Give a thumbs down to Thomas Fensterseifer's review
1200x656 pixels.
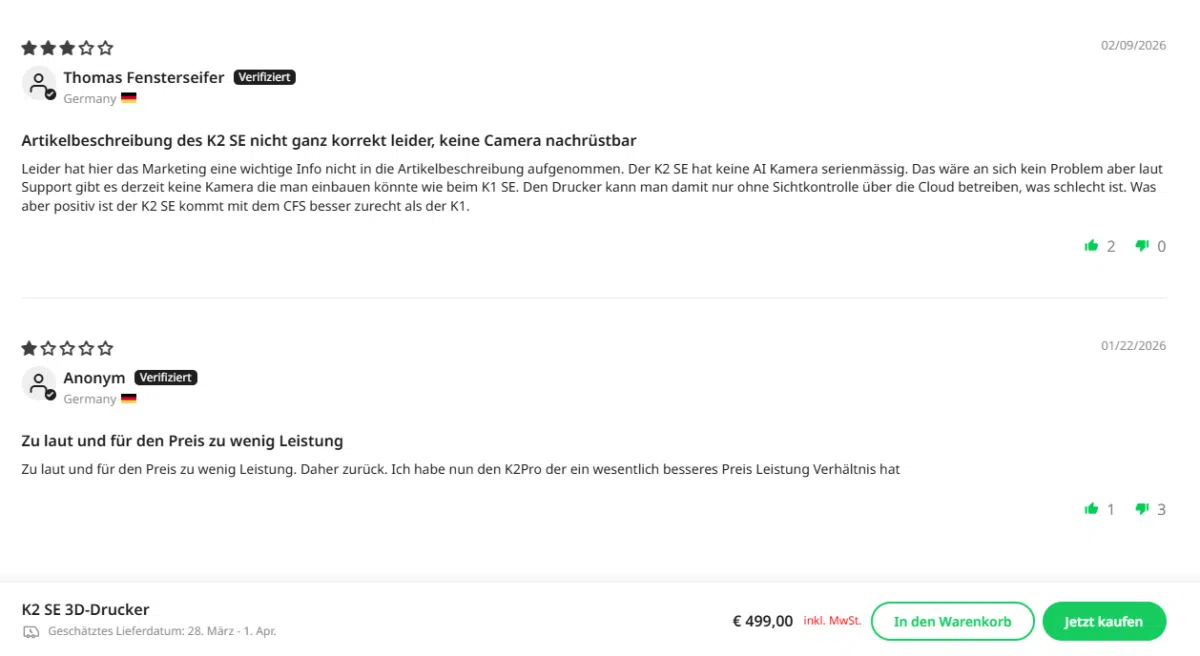(1141, 245)
